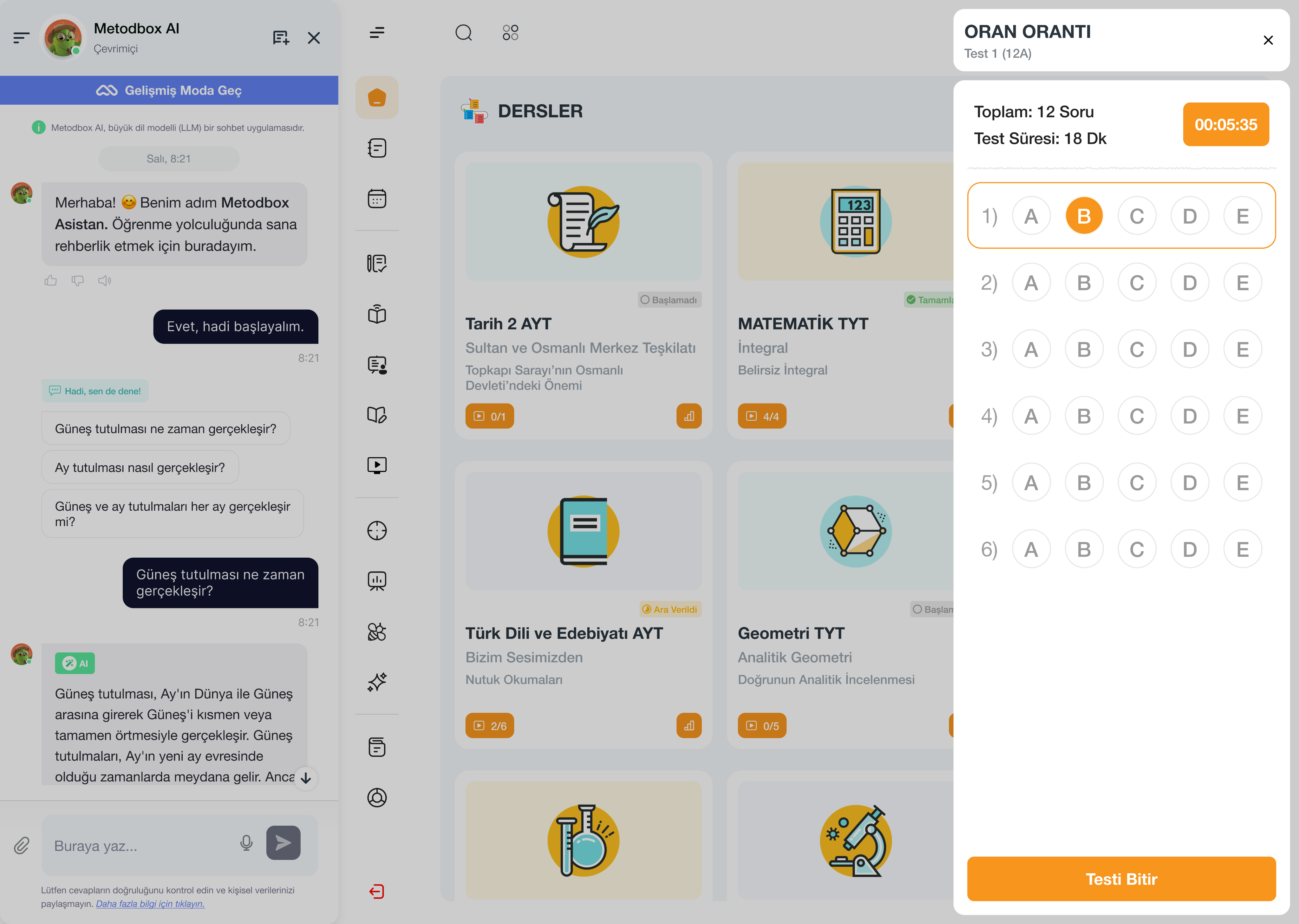This screenshot has height=924, width=1299.
Task: Select answer E for question 6
Action: click(x=1243, y=549)
